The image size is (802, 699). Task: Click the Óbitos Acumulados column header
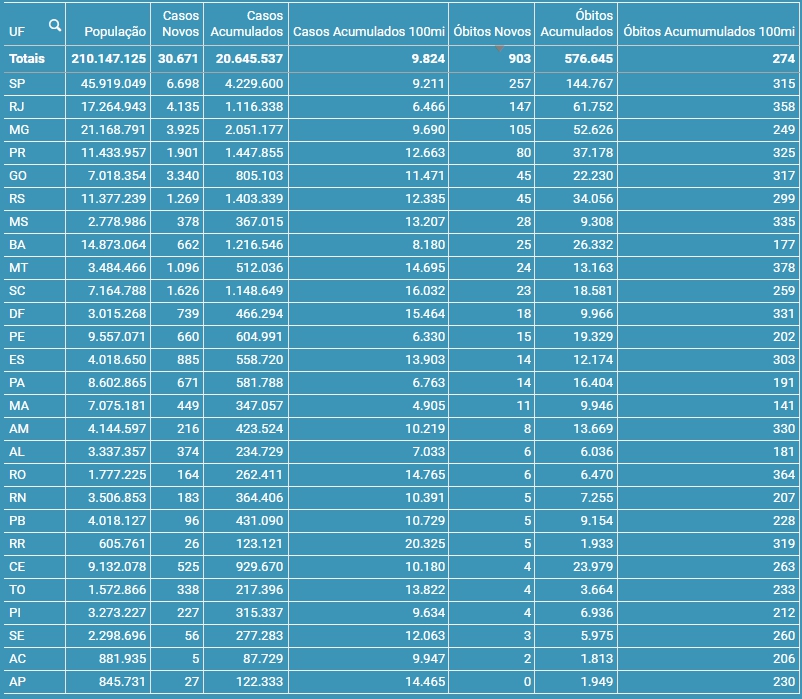click(x=576, y=24)
